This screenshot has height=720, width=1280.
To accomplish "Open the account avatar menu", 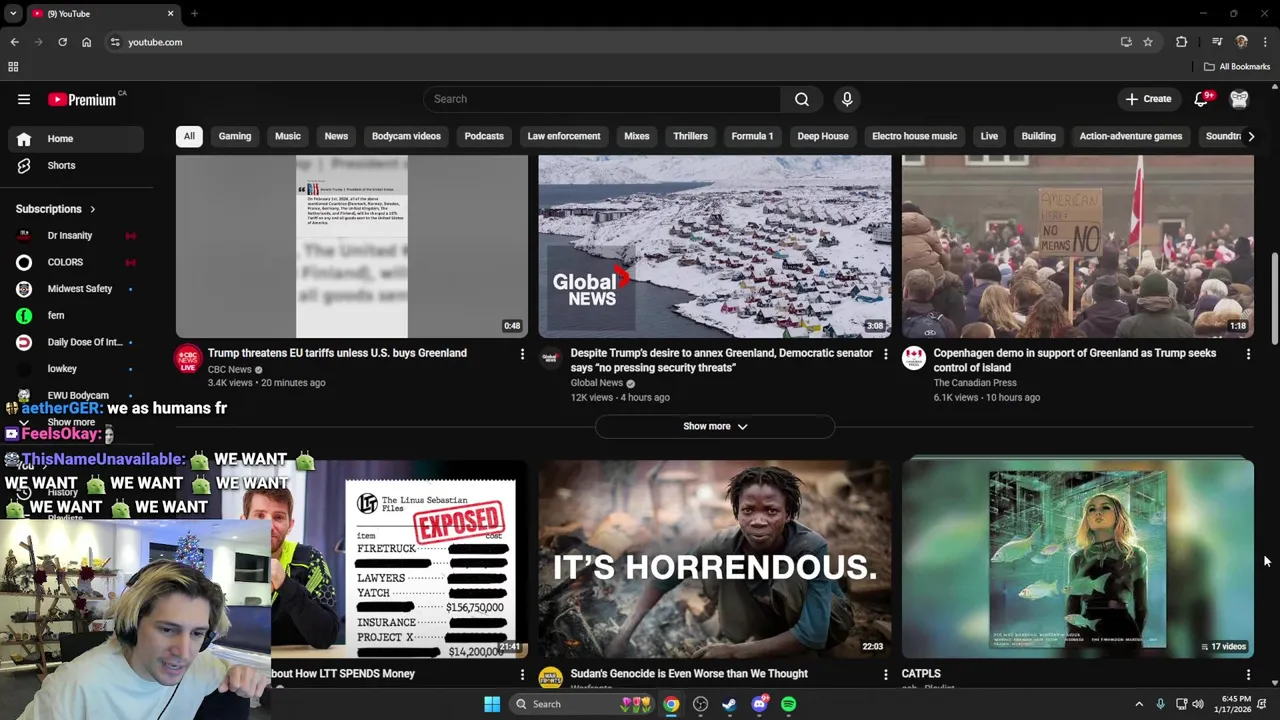I will pyautogui.click(x=1239, y=99).
